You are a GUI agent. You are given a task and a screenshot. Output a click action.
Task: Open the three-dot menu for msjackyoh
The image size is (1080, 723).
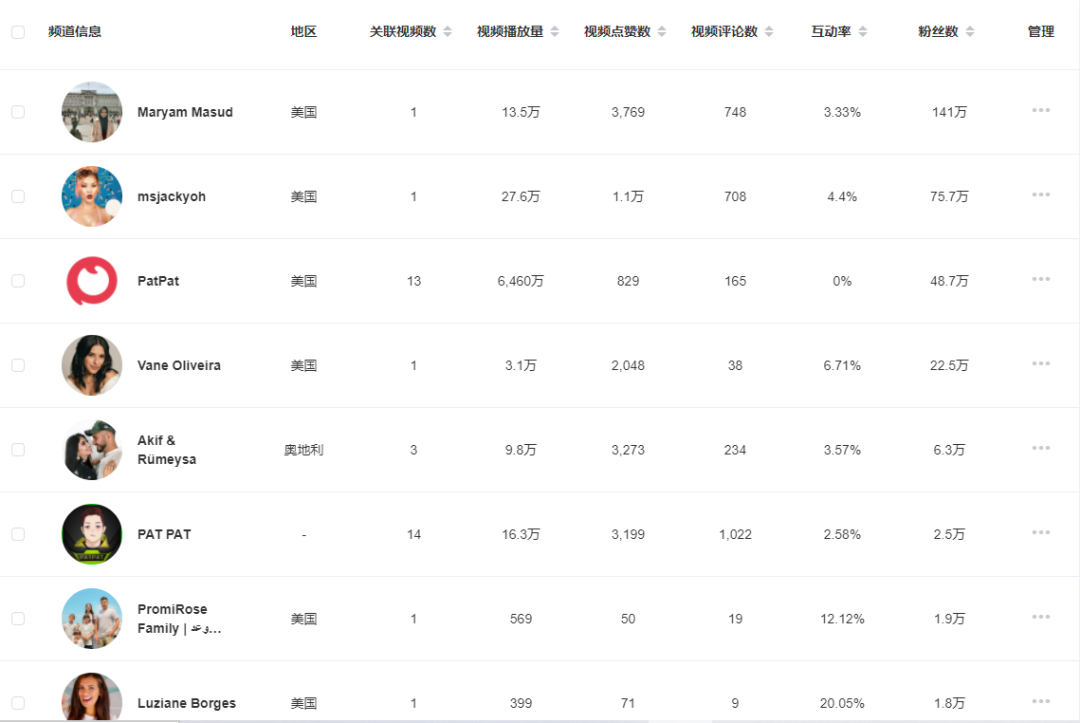coord(1041,195)
